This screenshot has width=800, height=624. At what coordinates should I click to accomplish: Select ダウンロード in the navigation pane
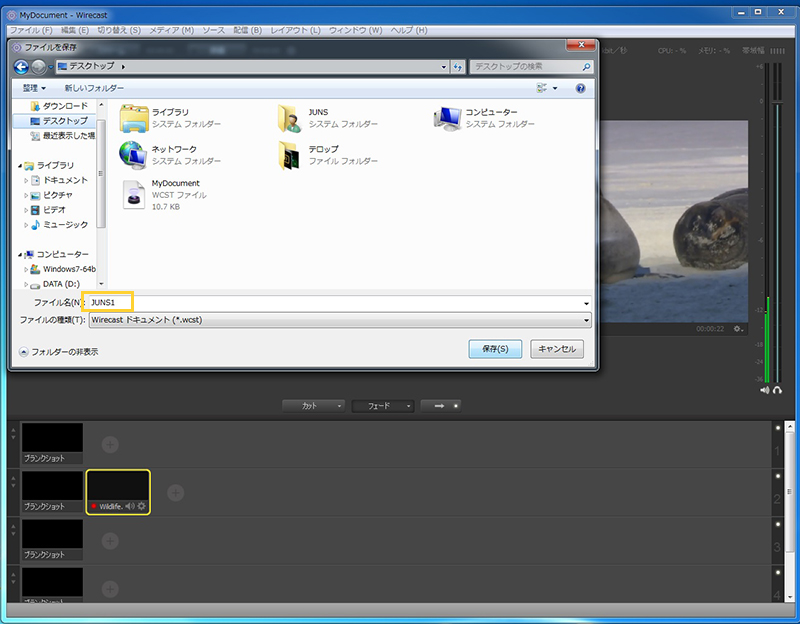(59, 106)
